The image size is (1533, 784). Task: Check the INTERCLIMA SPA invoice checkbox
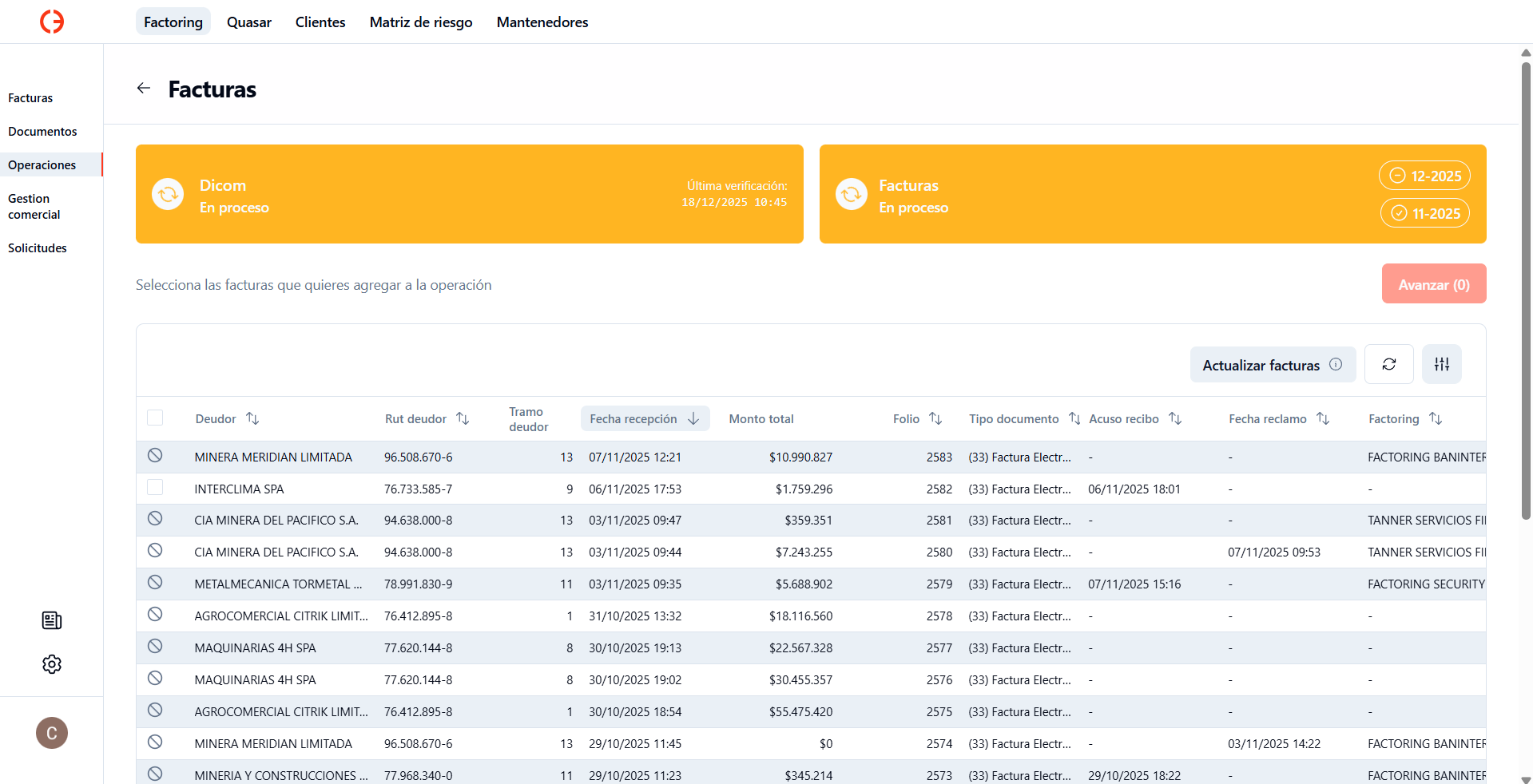click(155, 488)
